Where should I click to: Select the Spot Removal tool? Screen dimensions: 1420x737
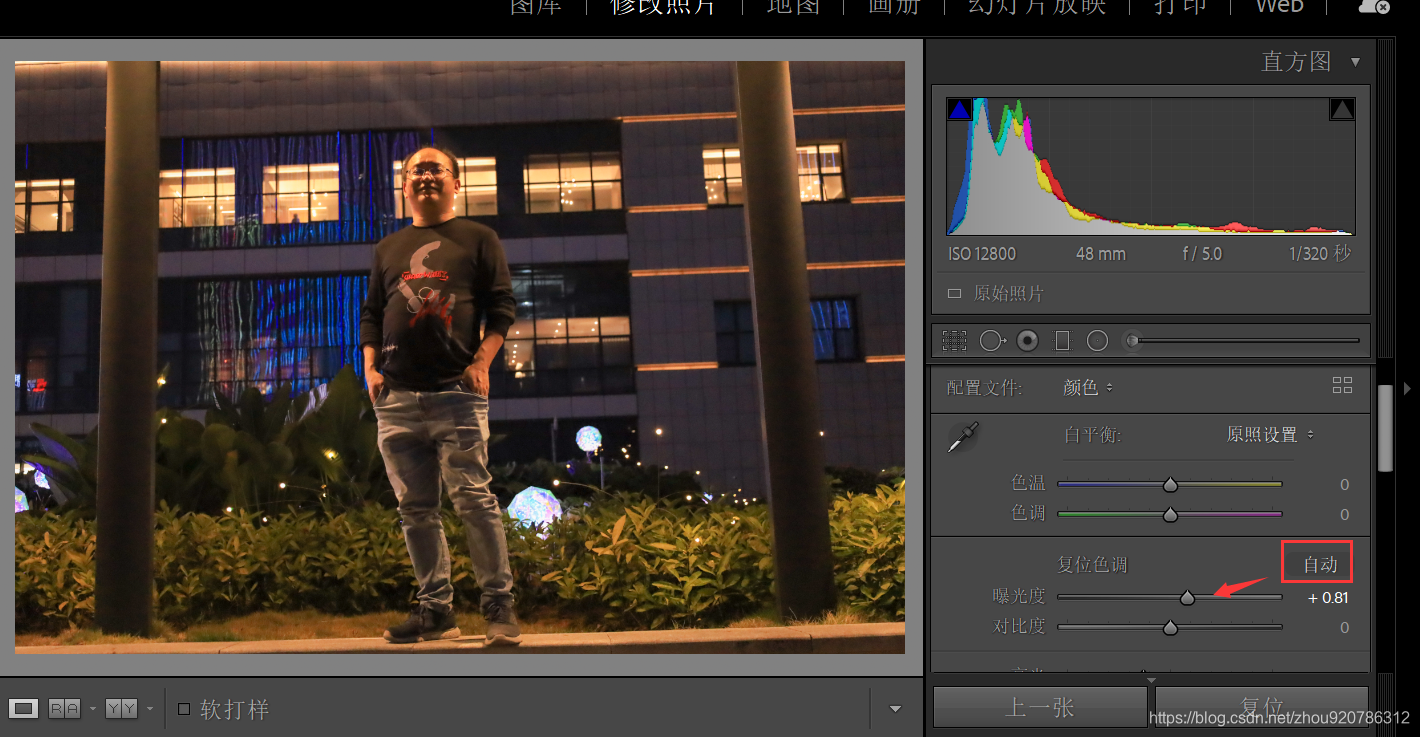click(x=991, y=341)
